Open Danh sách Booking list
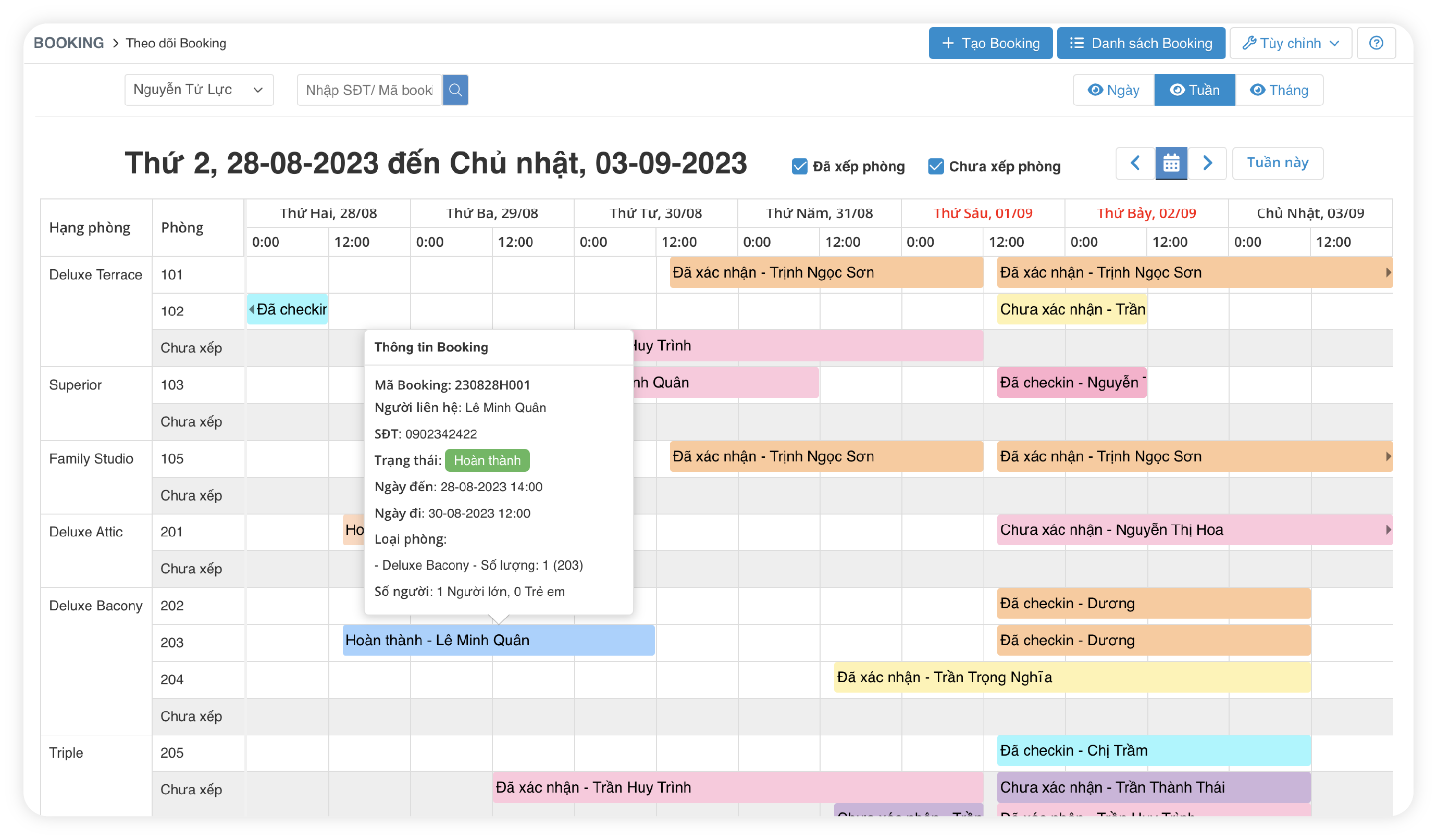The image size is (1437, 840). click(x=1141, y=43)
